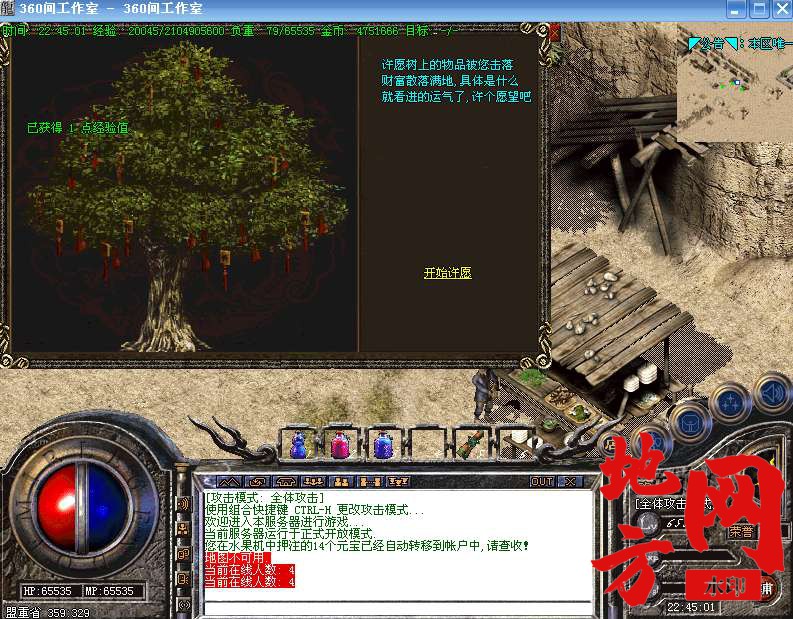
Task: Click the two-figures icon on chat toolbar
Action: tap(341, 482)
